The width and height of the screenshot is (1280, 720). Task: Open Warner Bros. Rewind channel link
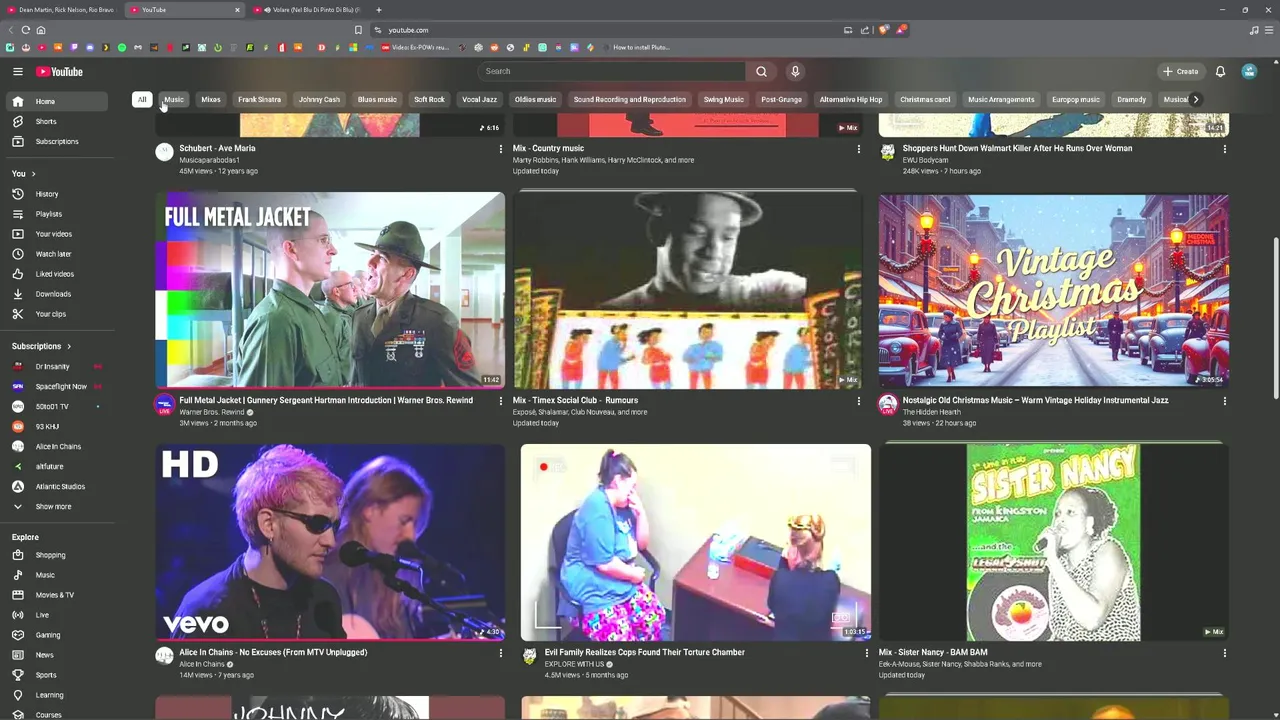click(x=212, y=412)
